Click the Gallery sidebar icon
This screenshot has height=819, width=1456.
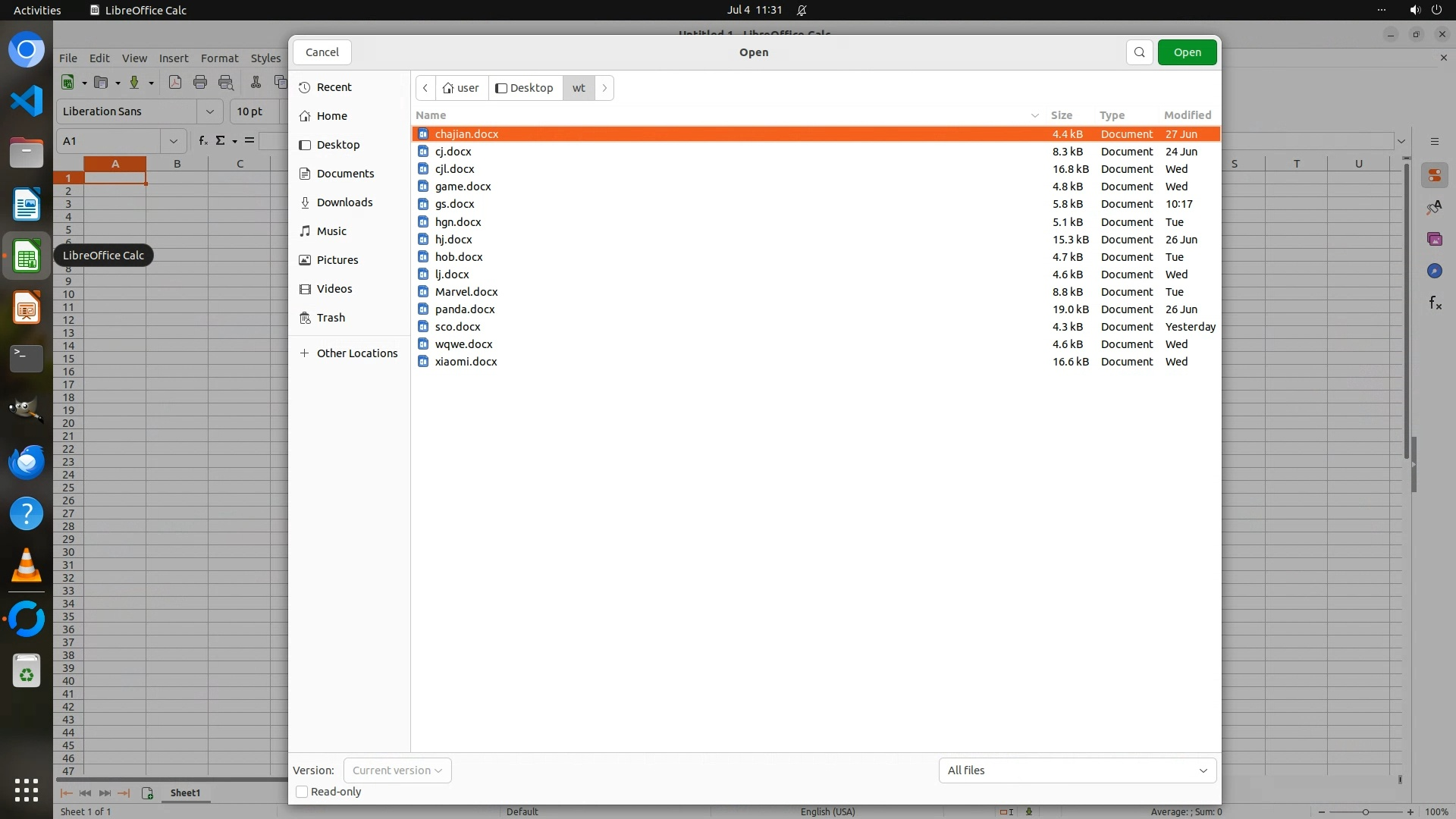1434,239
